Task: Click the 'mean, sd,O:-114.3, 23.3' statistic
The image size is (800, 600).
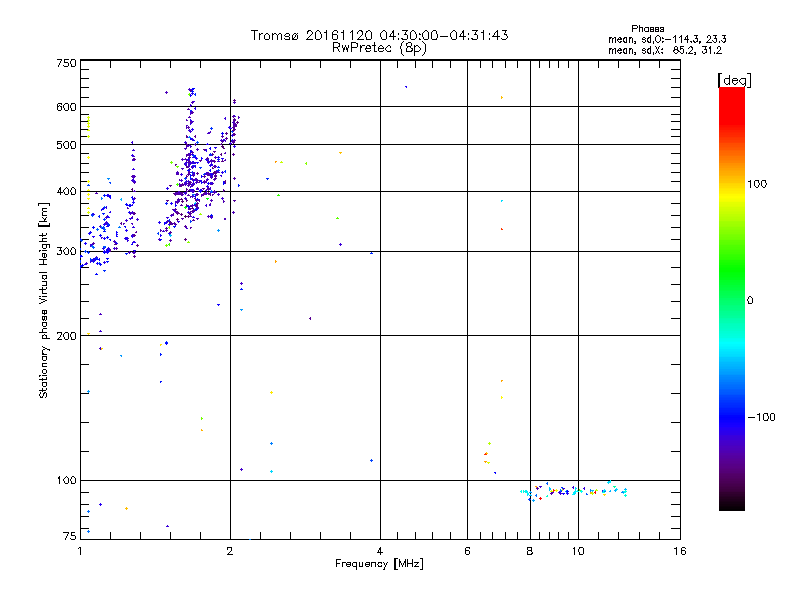Action: [x=667, y=39]
